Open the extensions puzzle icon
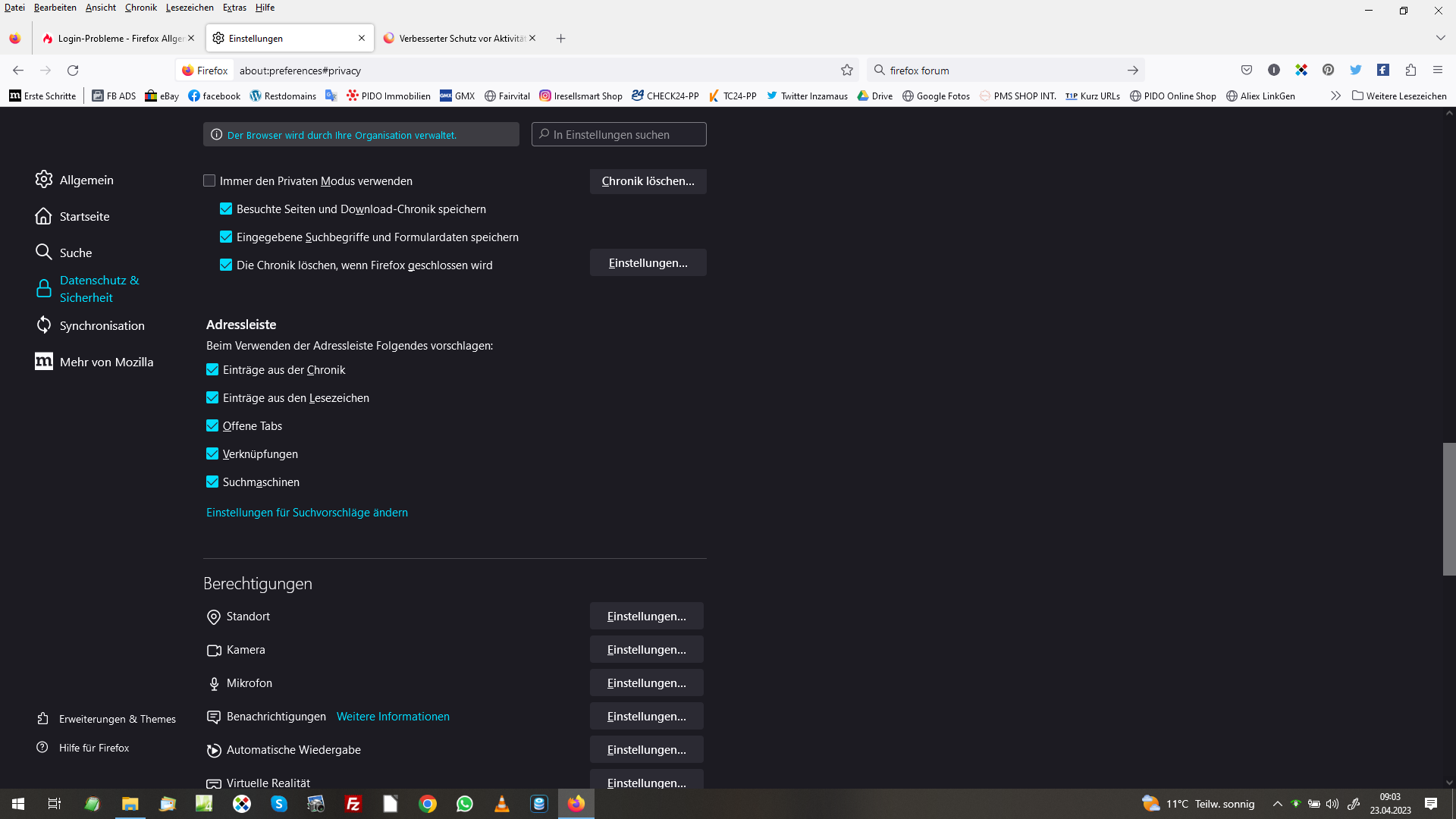Screen dimensions: 1456x819 point(1410,71)
